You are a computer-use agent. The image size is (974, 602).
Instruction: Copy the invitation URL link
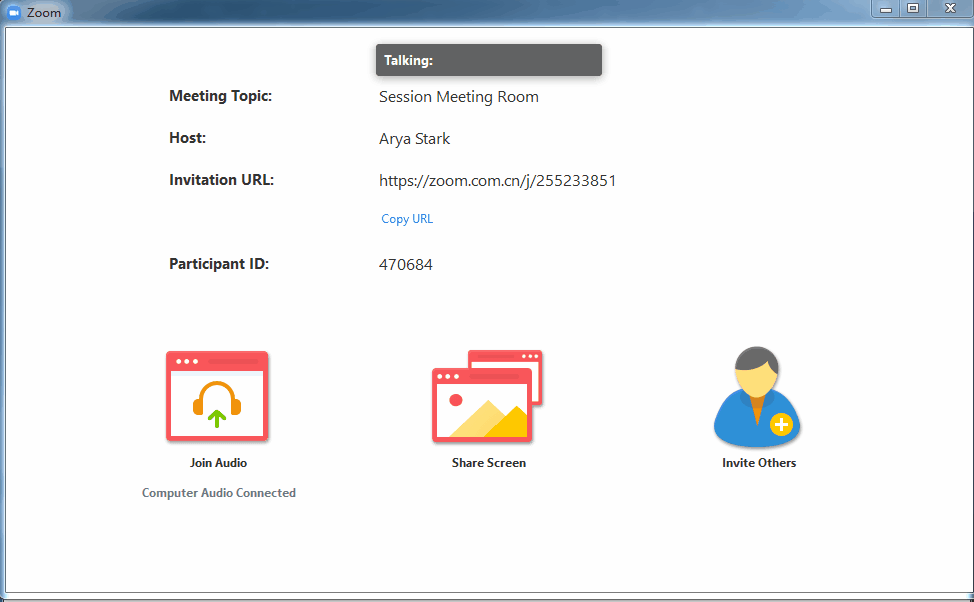(407, 219)
